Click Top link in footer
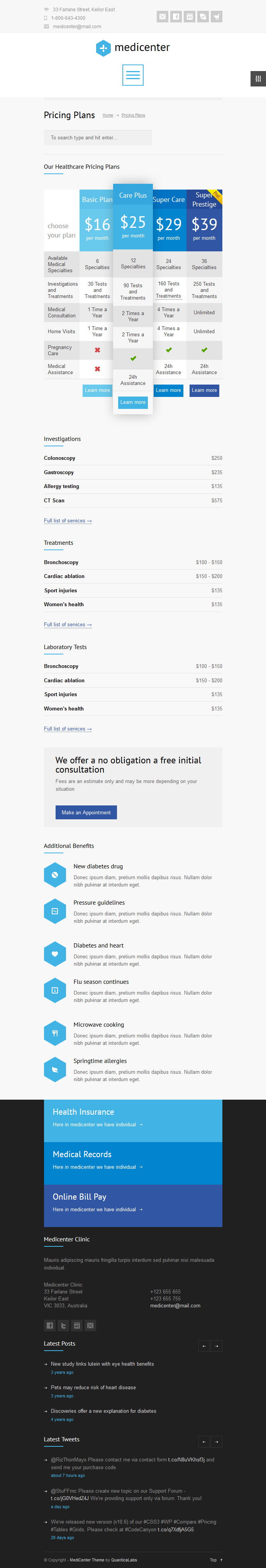Viewport: 266px width, 1568px height. coord(216,1560)
